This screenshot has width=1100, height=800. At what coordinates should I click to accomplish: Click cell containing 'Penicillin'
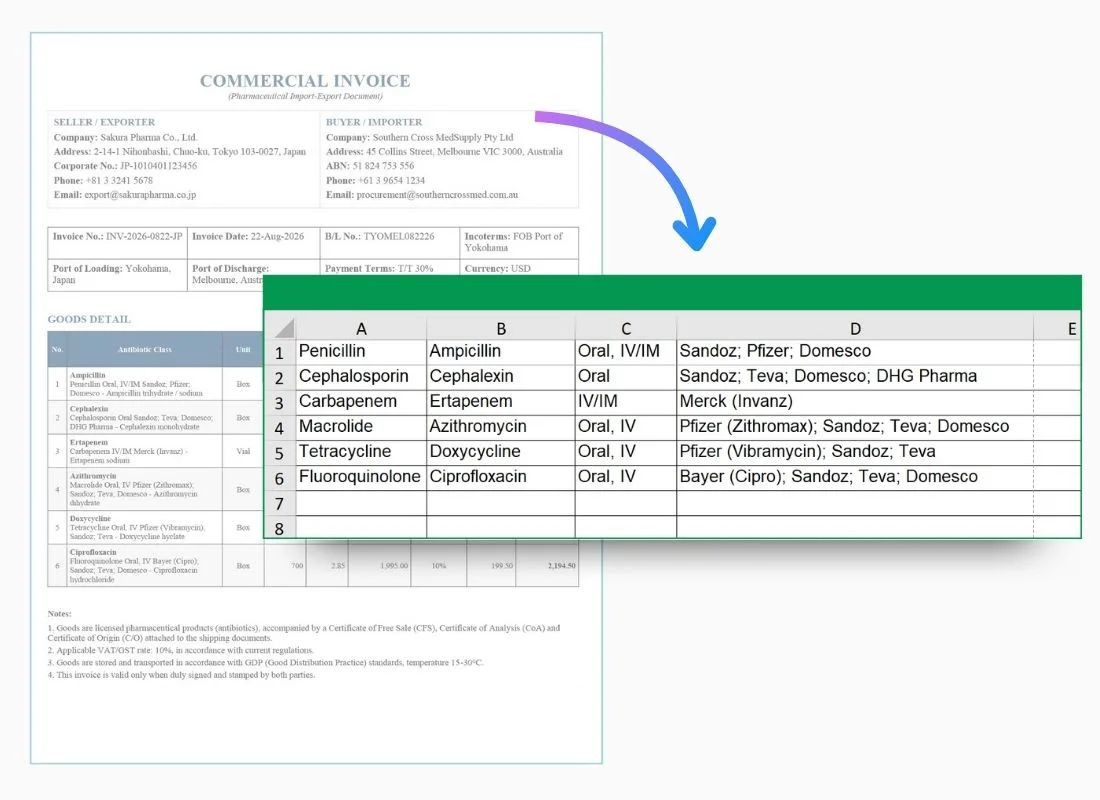361,351
